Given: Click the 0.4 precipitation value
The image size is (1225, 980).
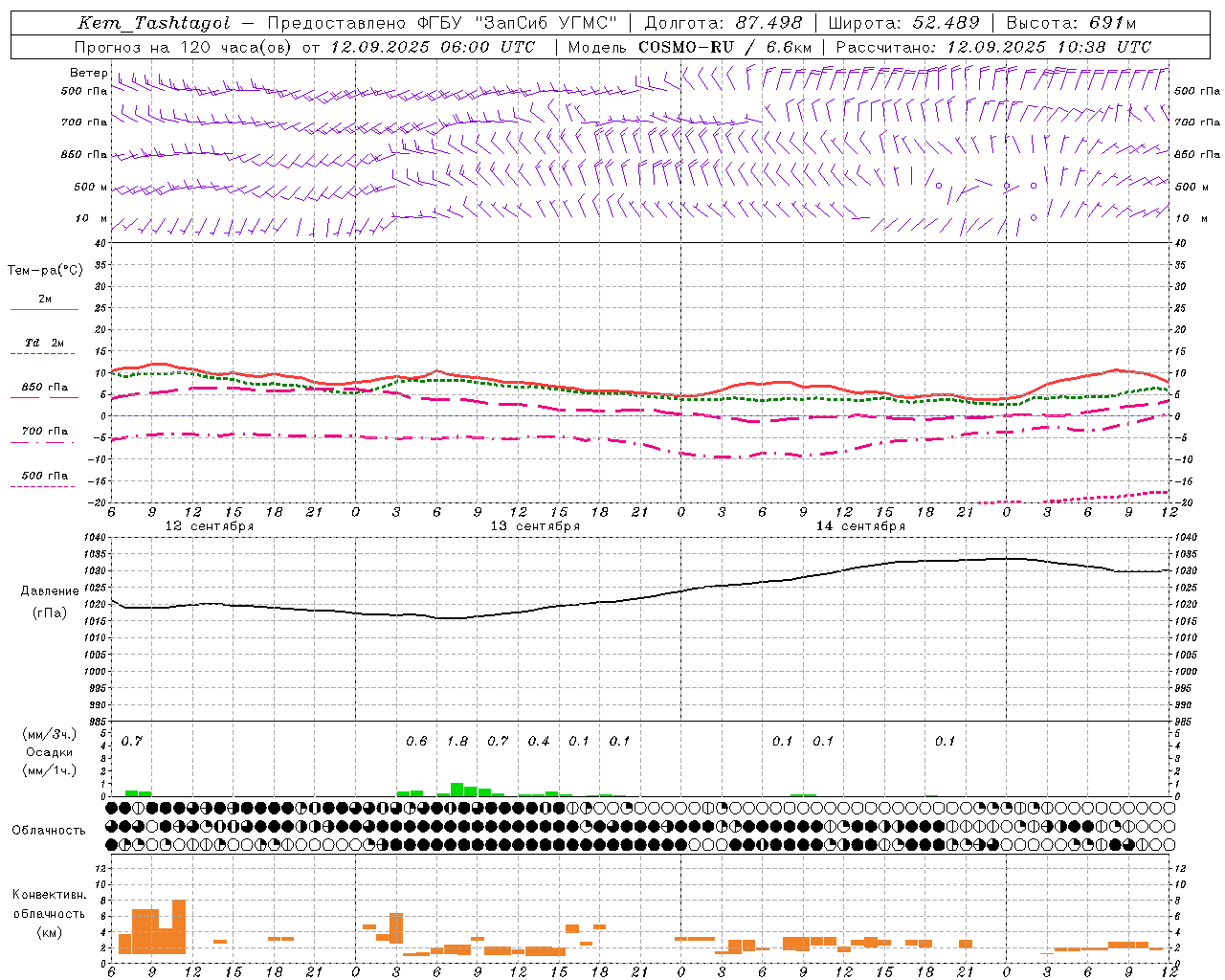Looking at the screenshot, I should (539, 741).
